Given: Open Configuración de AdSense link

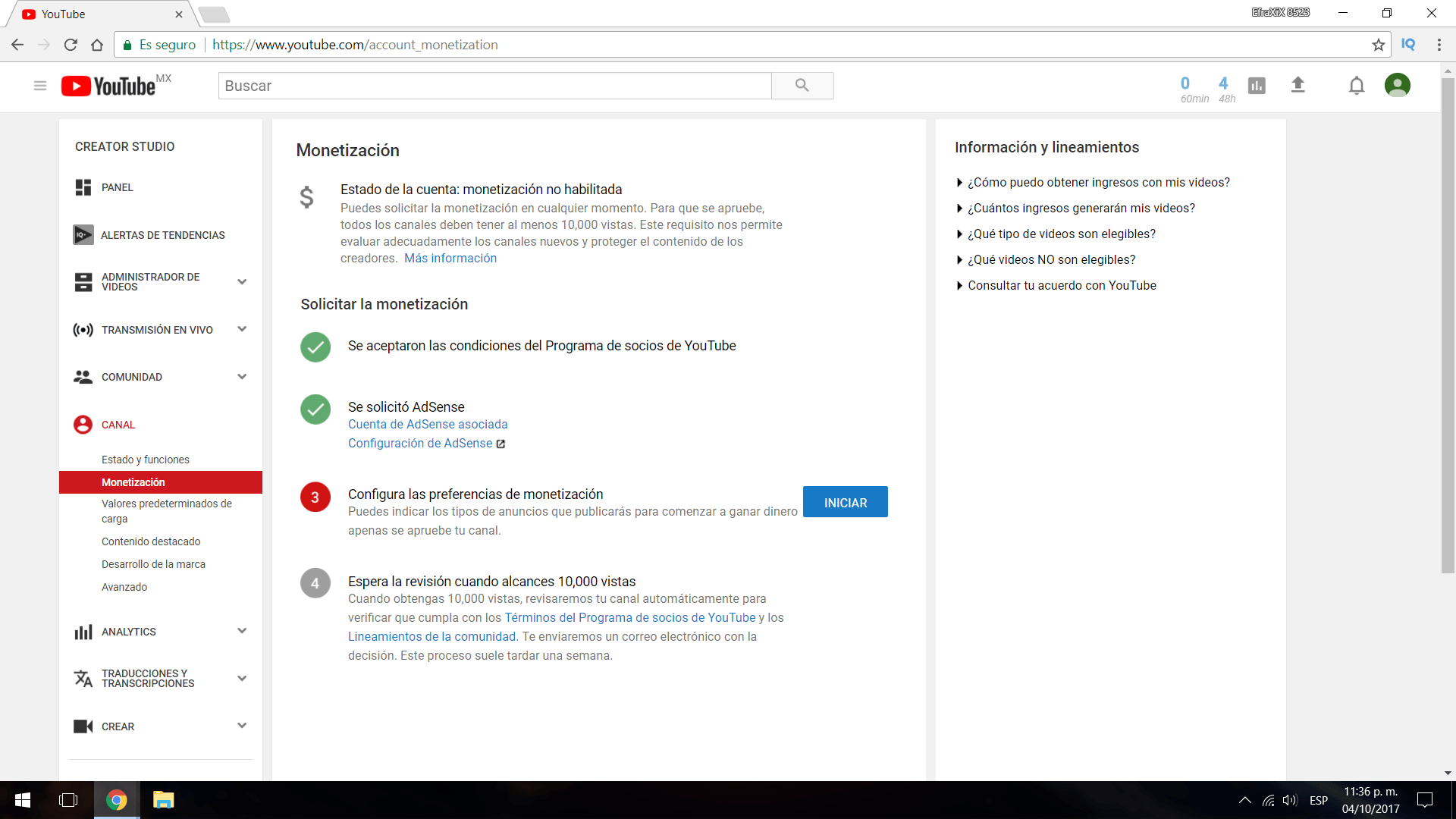Looking at the screenshot, I should [420, 444].
